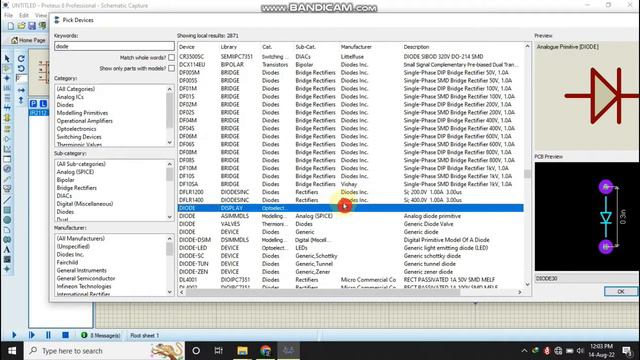Confirm selection with the OK button
This screenshot has height=360, width=640.
click(x=620, y=291)
